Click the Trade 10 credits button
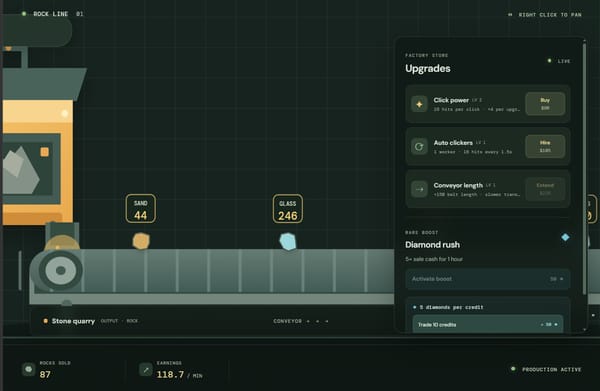This screenshot has height=391, width=600. (x=488, y=324)
